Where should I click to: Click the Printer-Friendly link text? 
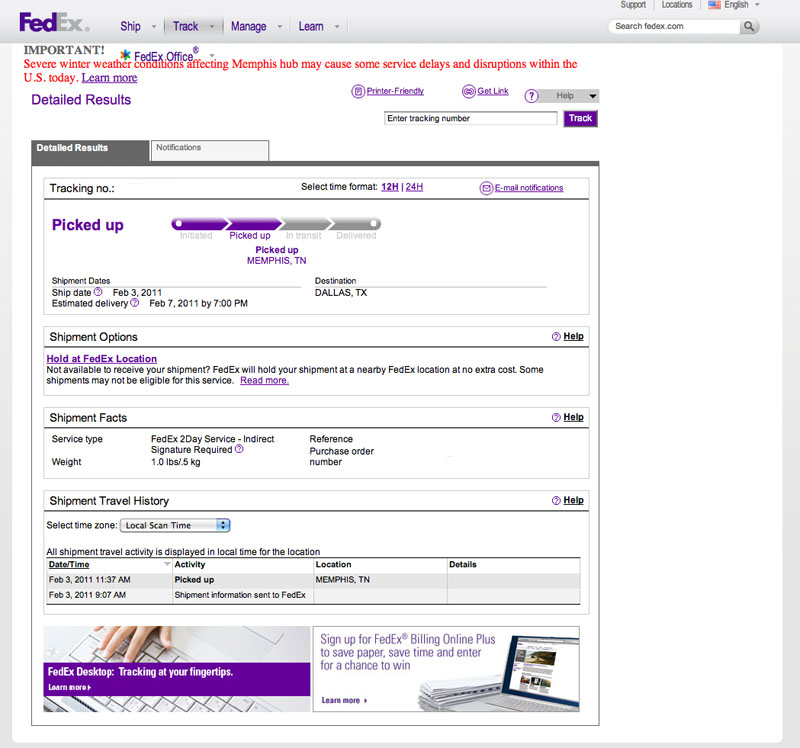coord(395,91)
